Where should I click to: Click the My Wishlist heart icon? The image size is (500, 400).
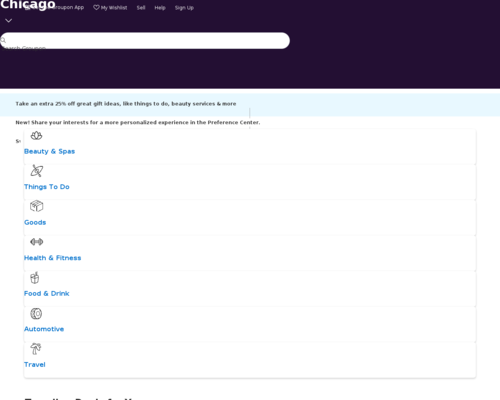96,7
